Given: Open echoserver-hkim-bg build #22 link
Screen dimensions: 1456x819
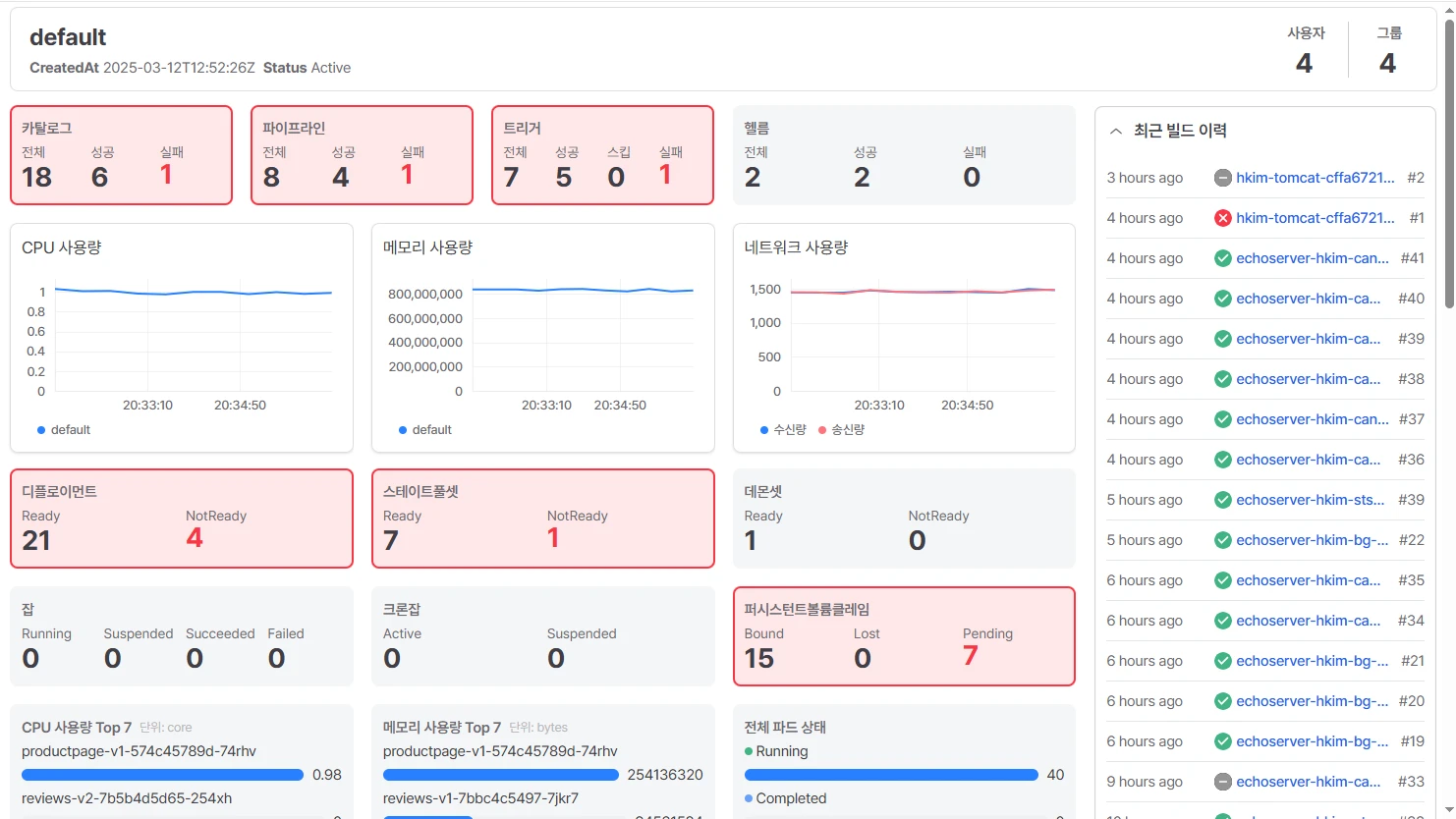Looking at the screenshot, I should 1313,540.
